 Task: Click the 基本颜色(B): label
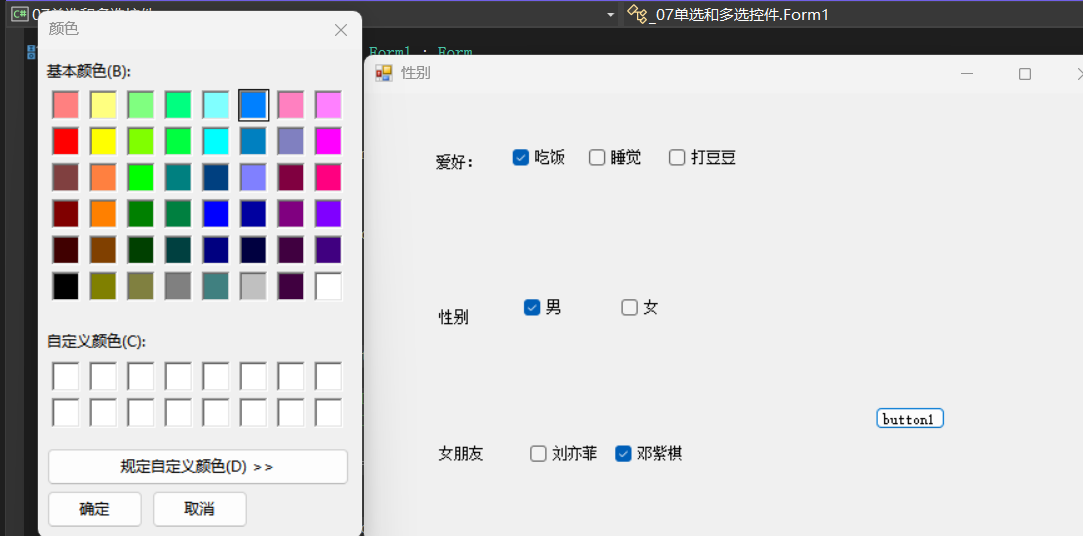point(89,71)
